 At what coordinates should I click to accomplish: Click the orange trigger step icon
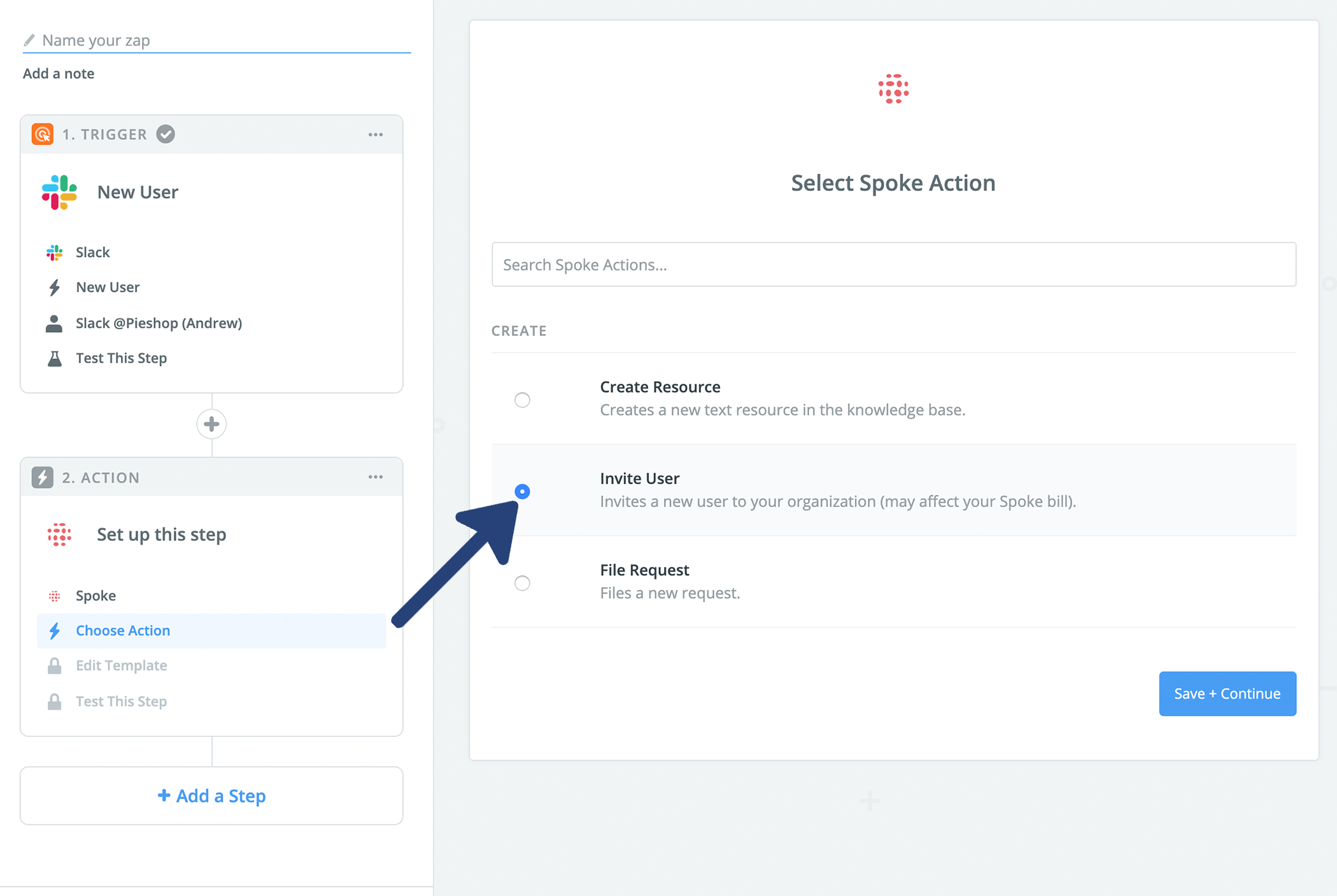coord(43,134)
